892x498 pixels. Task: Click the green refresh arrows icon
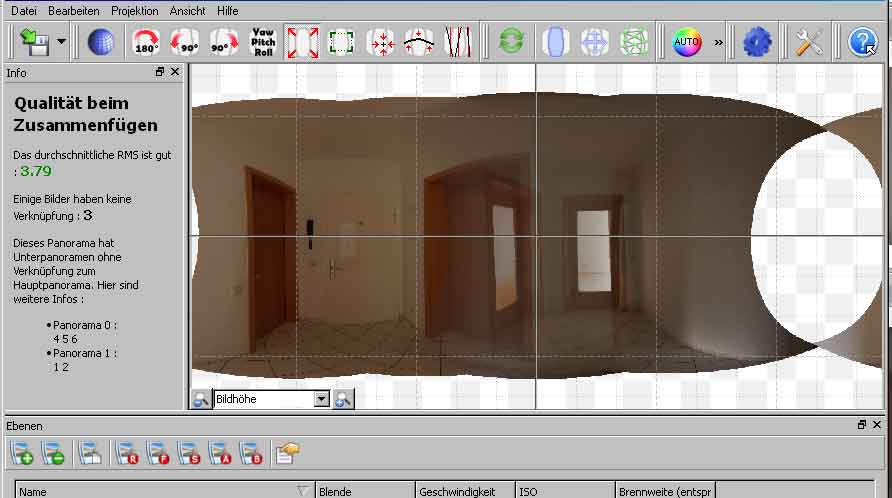click(511, 42)
